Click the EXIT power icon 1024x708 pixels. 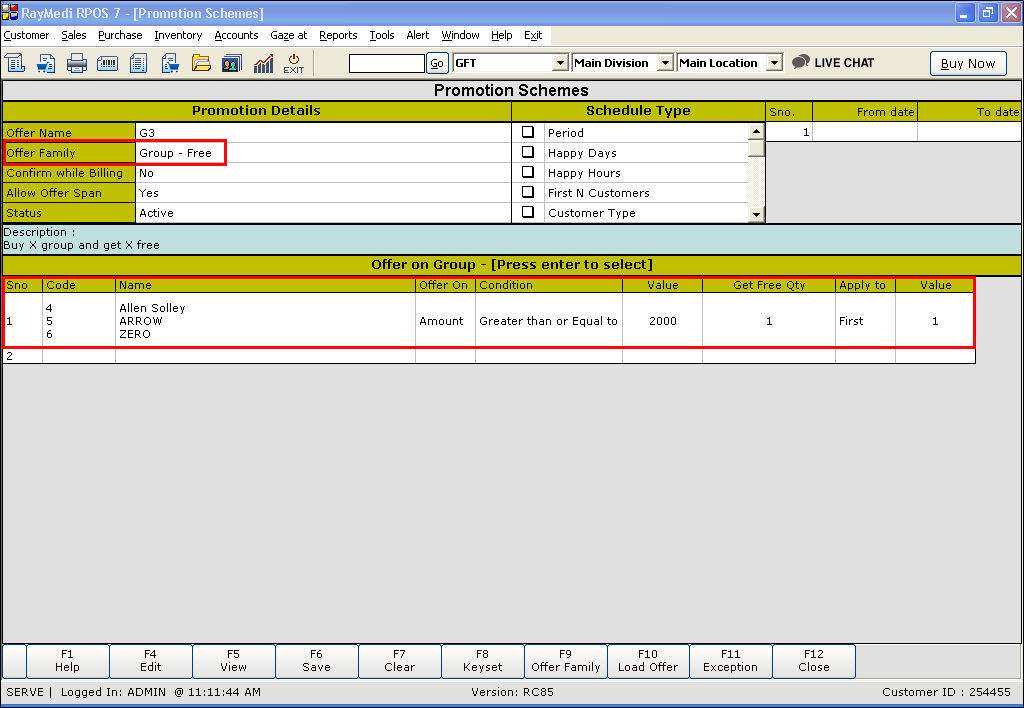(294, 63)
